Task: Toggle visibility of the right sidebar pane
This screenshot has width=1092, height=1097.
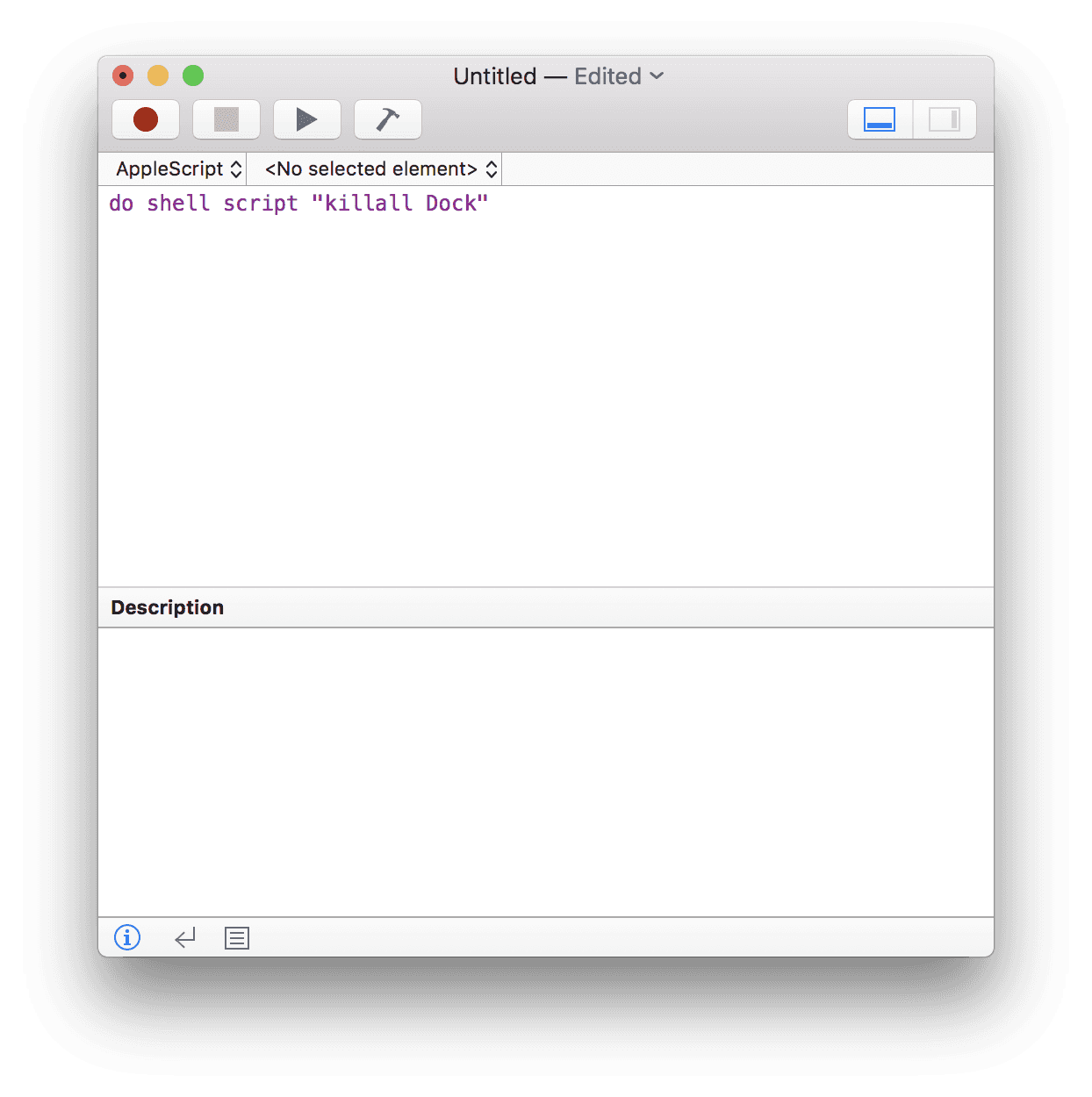Action: [945, 119]
